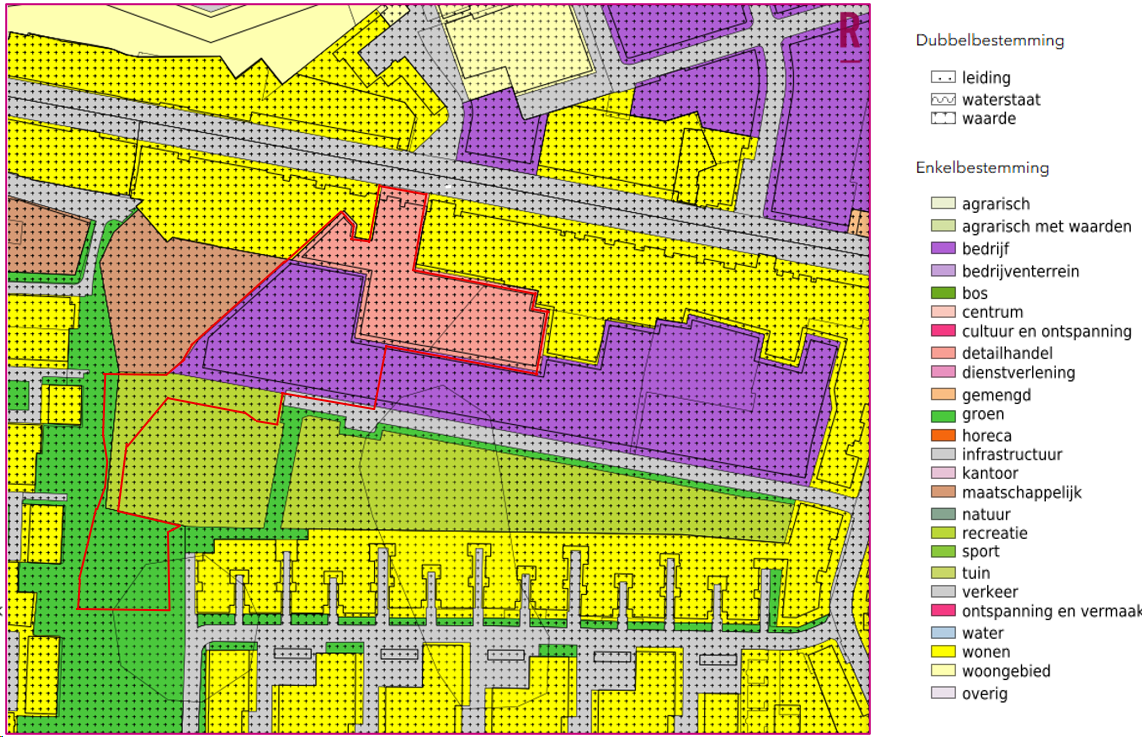Image resolution: width=1142 pixels, height=737 pixels.
Task: Click the overig swatch
Action: click(x=943, y=693)
